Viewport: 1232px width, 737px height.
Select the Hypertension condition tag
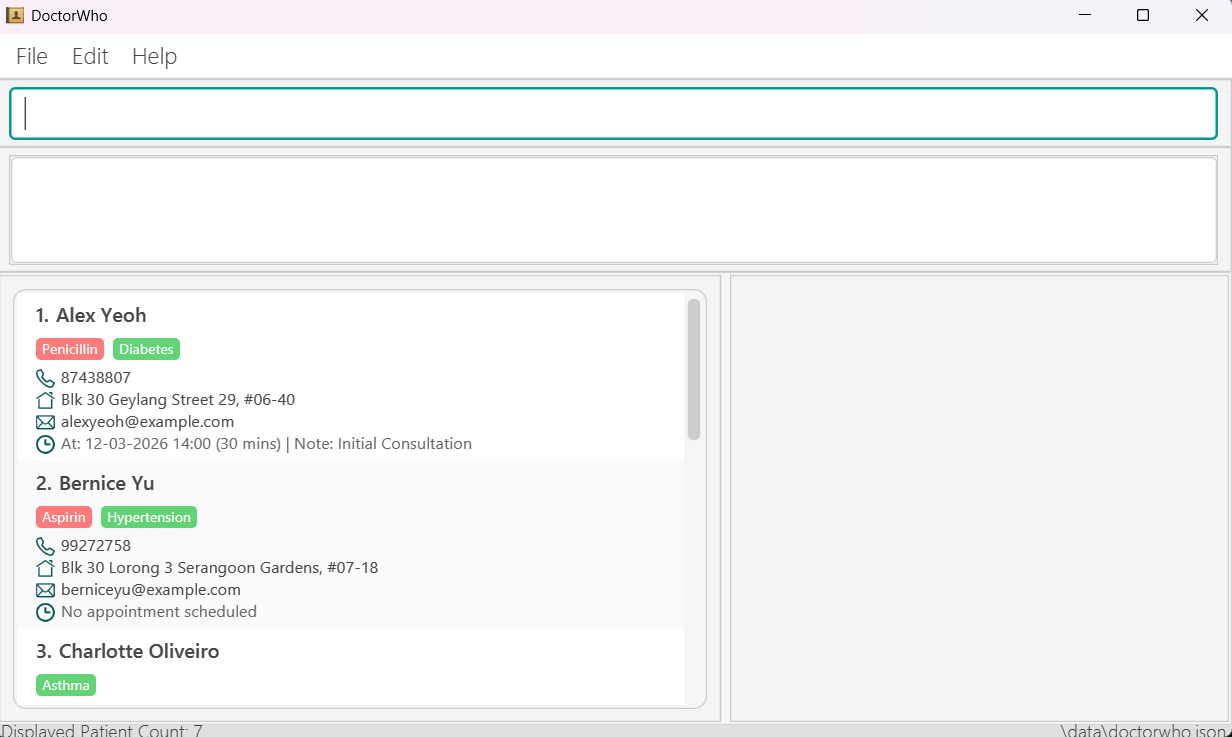(149, 517)
